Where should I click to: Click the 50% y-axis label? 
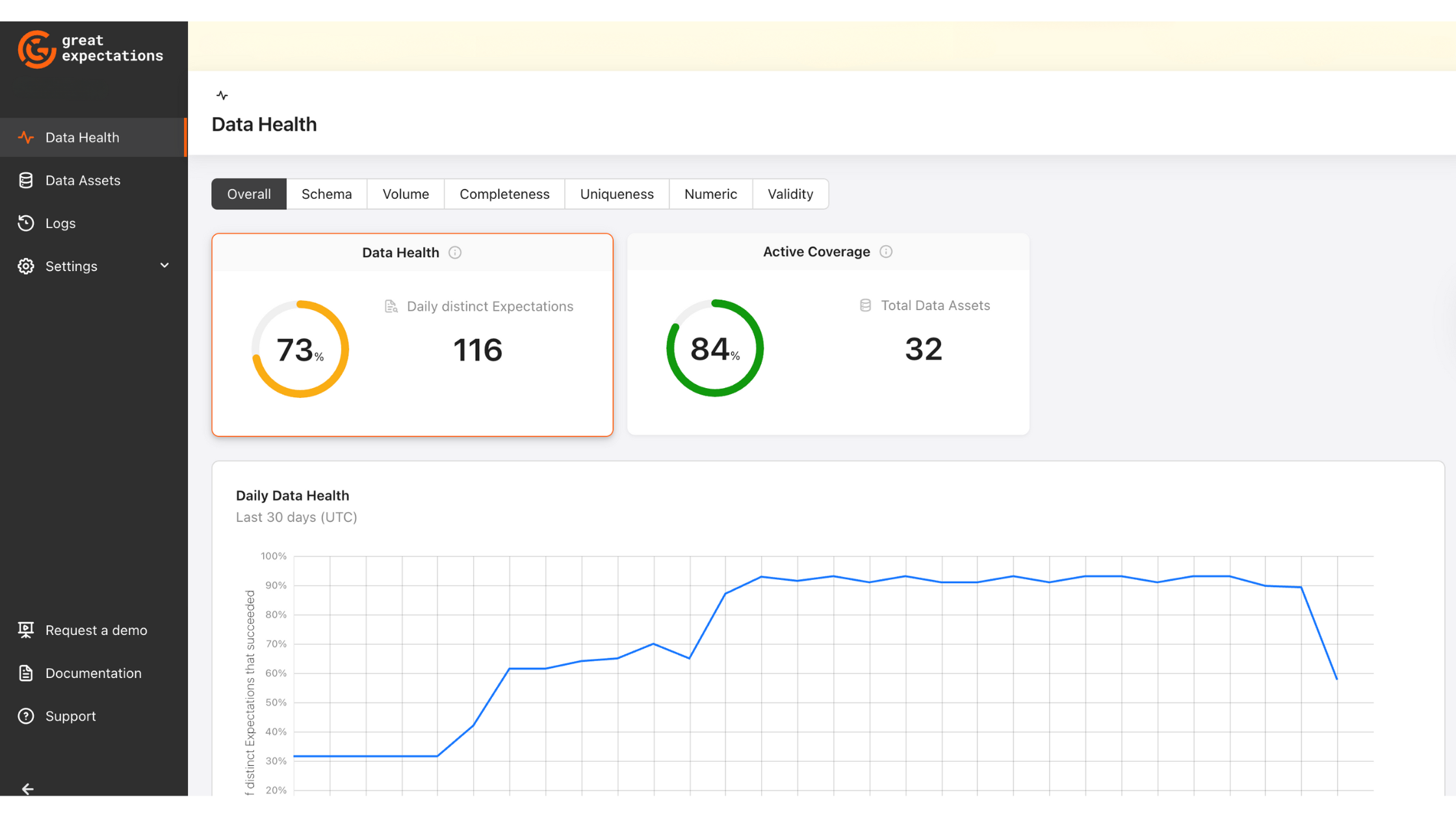tap(276, 702)
